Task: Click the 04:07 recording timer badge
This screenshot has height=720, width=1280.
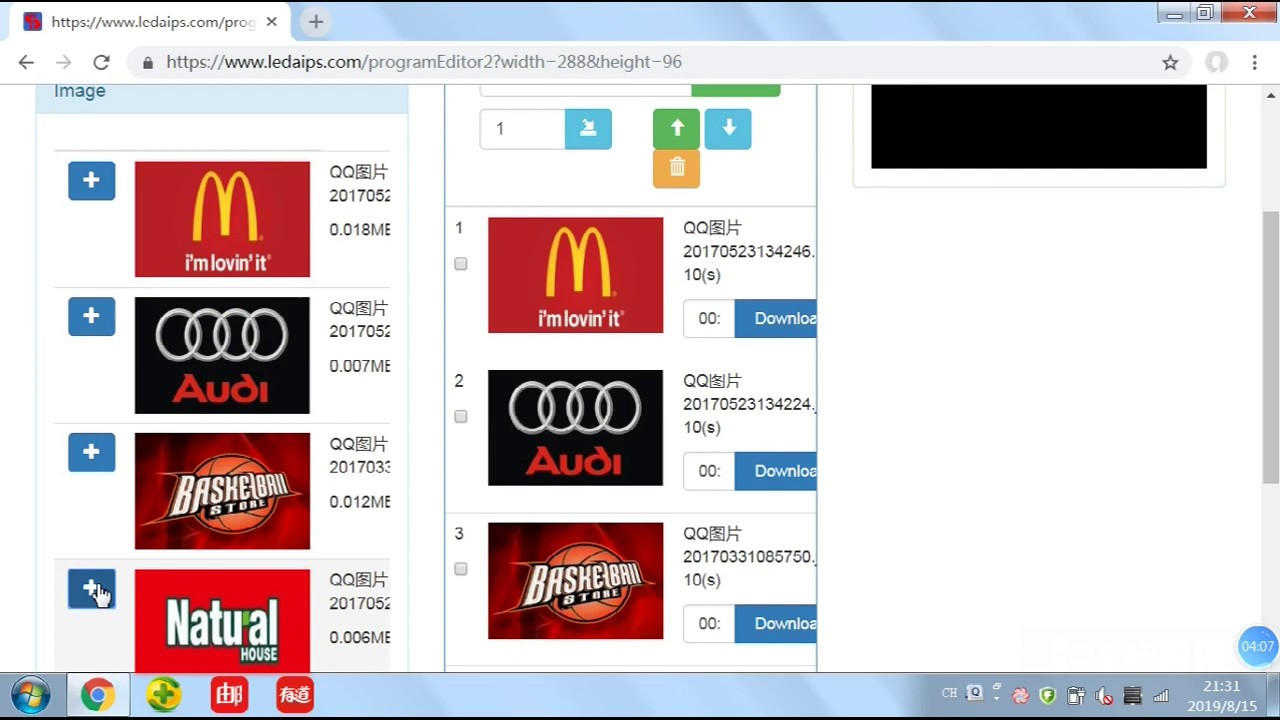Action: click(1258, 646)
